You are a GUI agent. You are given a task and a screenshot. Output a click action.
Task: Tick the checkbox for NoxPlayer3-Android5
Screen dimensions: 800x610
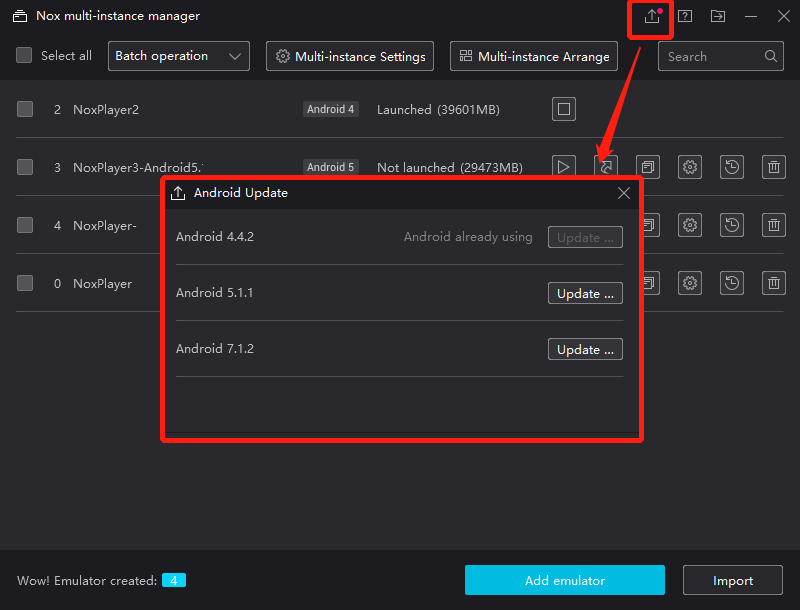(24, 167)
